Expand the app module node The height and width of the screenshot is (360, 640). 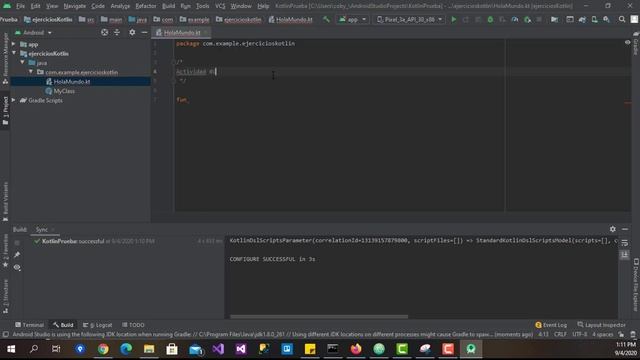[13, 44]
